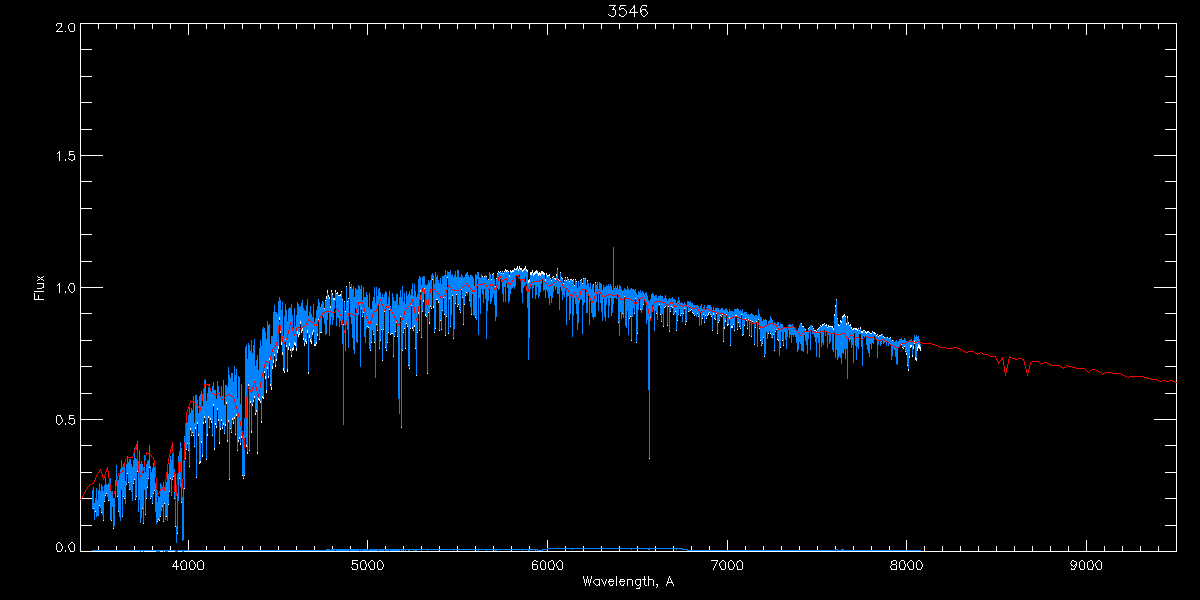Click the 0.0 flux tick label
The image size is (1200, 600).
64,547
